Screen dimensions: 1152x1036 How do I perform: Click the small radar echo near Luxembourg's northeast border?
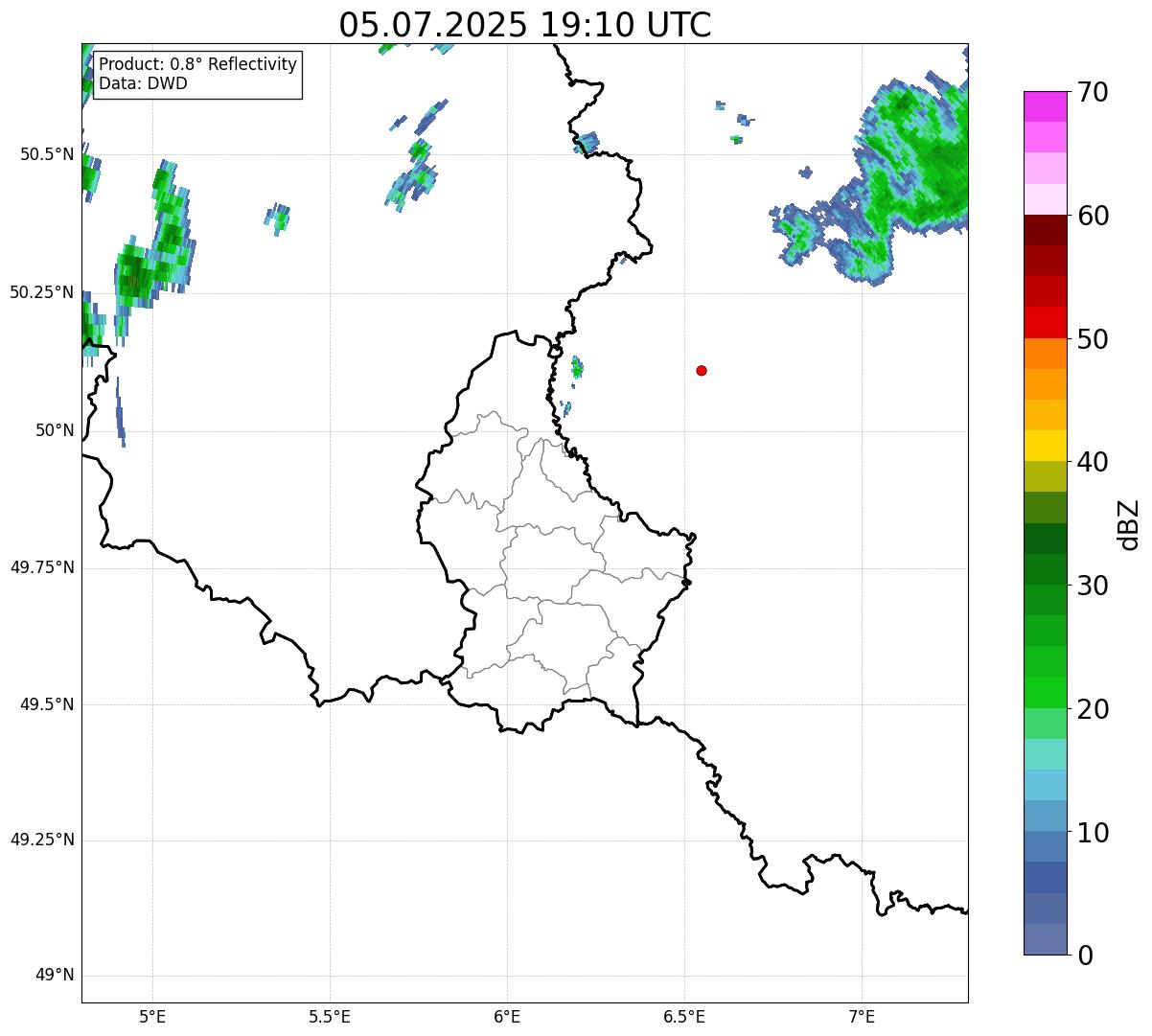pyautogui.click(x=577, y=367)
